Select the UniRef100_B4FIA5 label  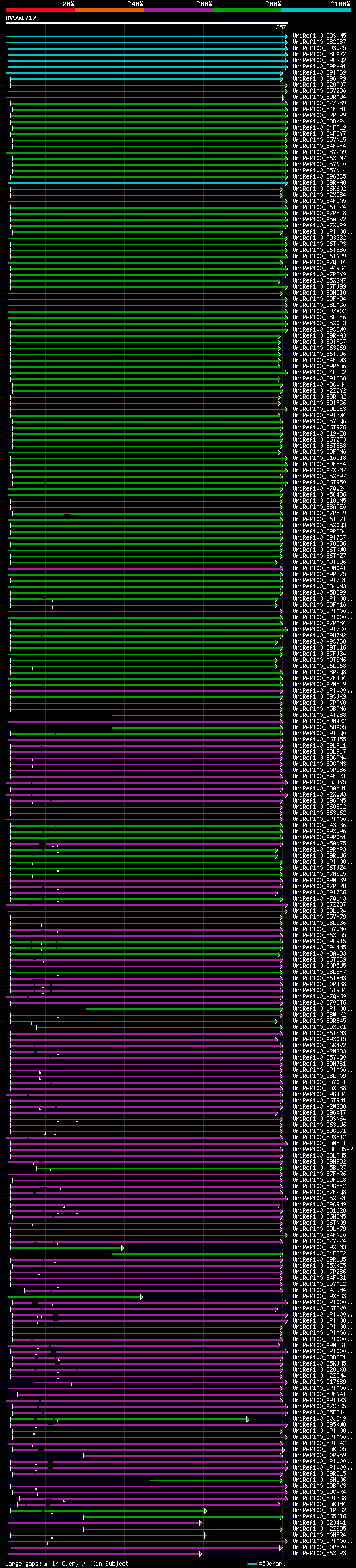point(319,201)
